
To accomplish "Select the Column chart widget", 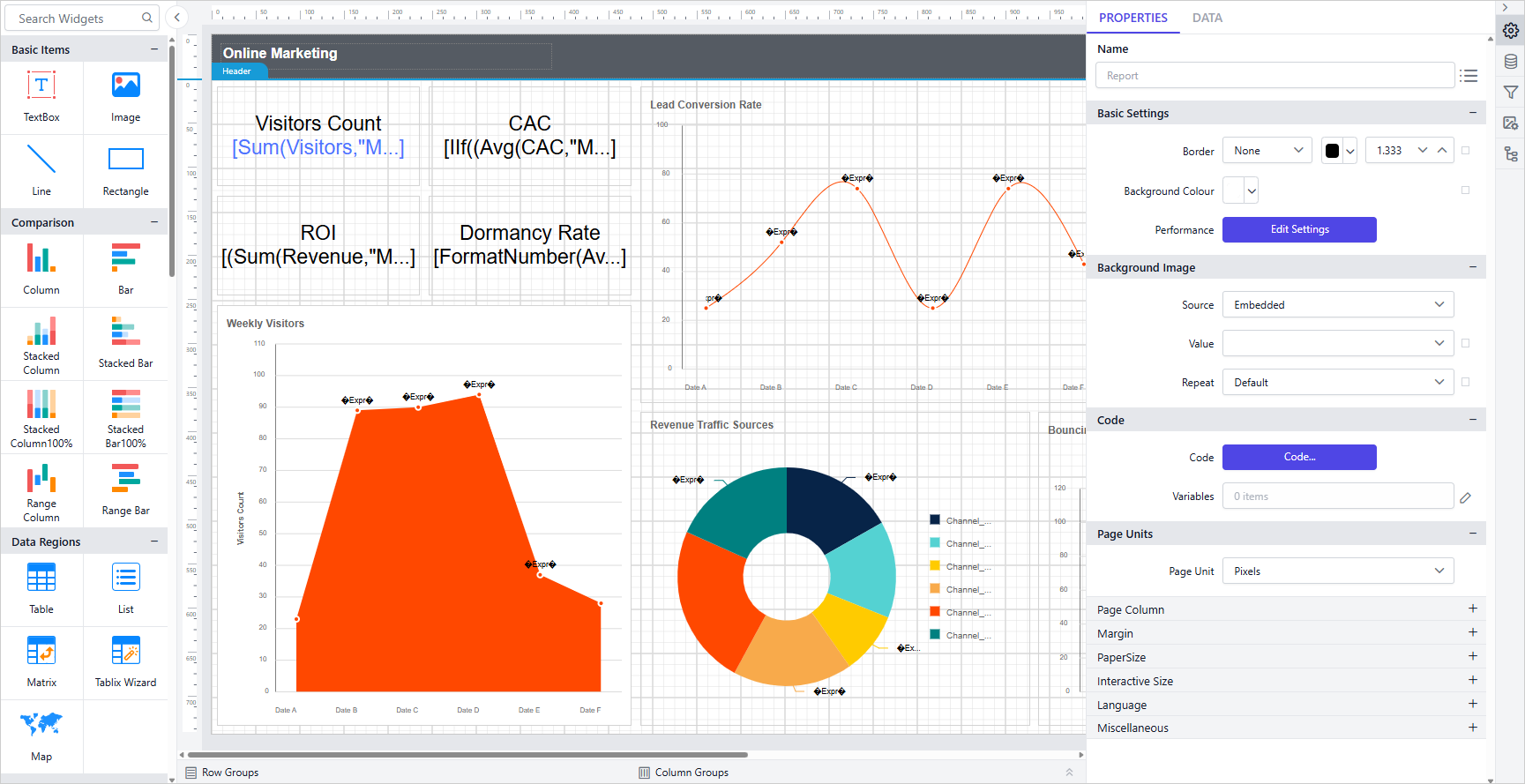I will click(41, 270).
